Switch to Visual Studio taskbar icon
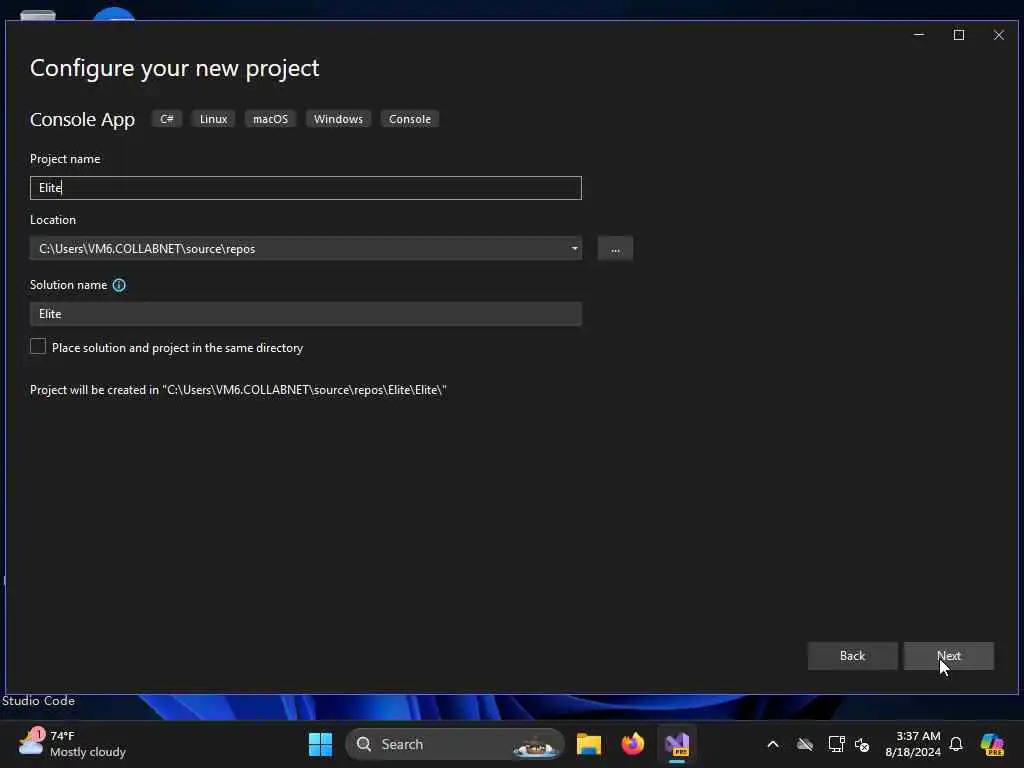This screenshot has height=768, width=1024. tap(677, 744)
